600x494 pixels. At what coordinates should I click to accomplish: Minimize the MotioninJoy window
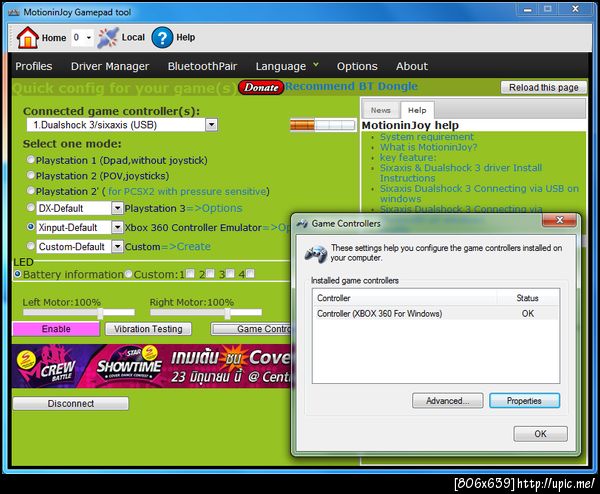point(528,9)
